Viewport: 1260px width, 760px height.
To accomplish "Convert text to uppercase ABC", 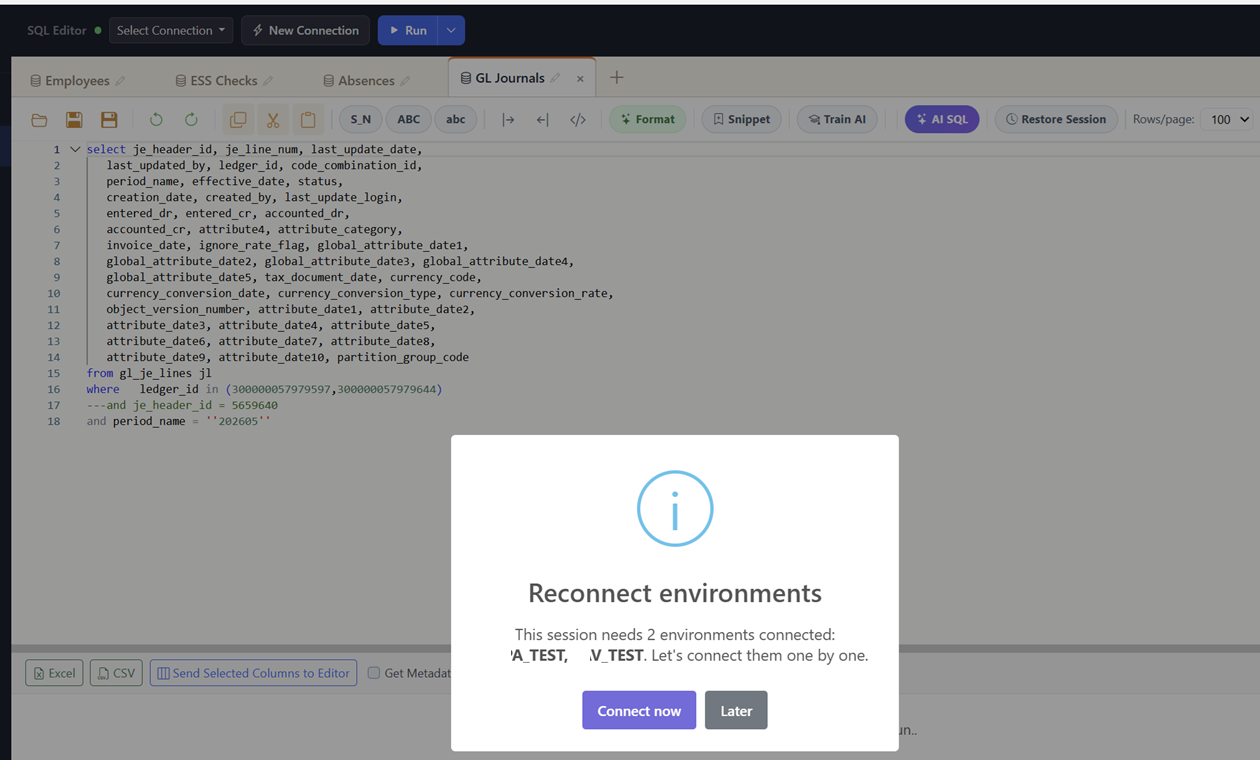I will pos(409,119).
